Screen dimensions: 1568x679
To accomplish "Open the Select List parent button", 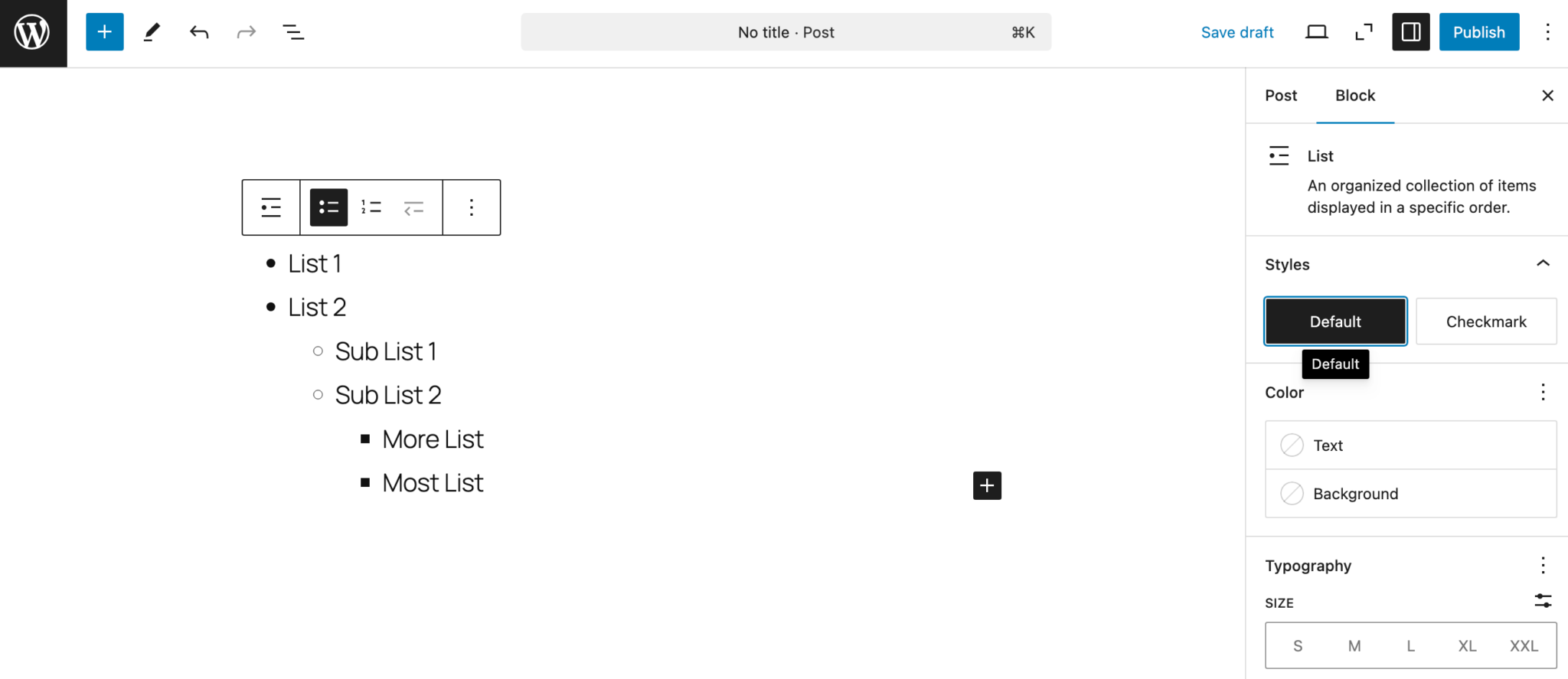I will (x=269, y=207).
